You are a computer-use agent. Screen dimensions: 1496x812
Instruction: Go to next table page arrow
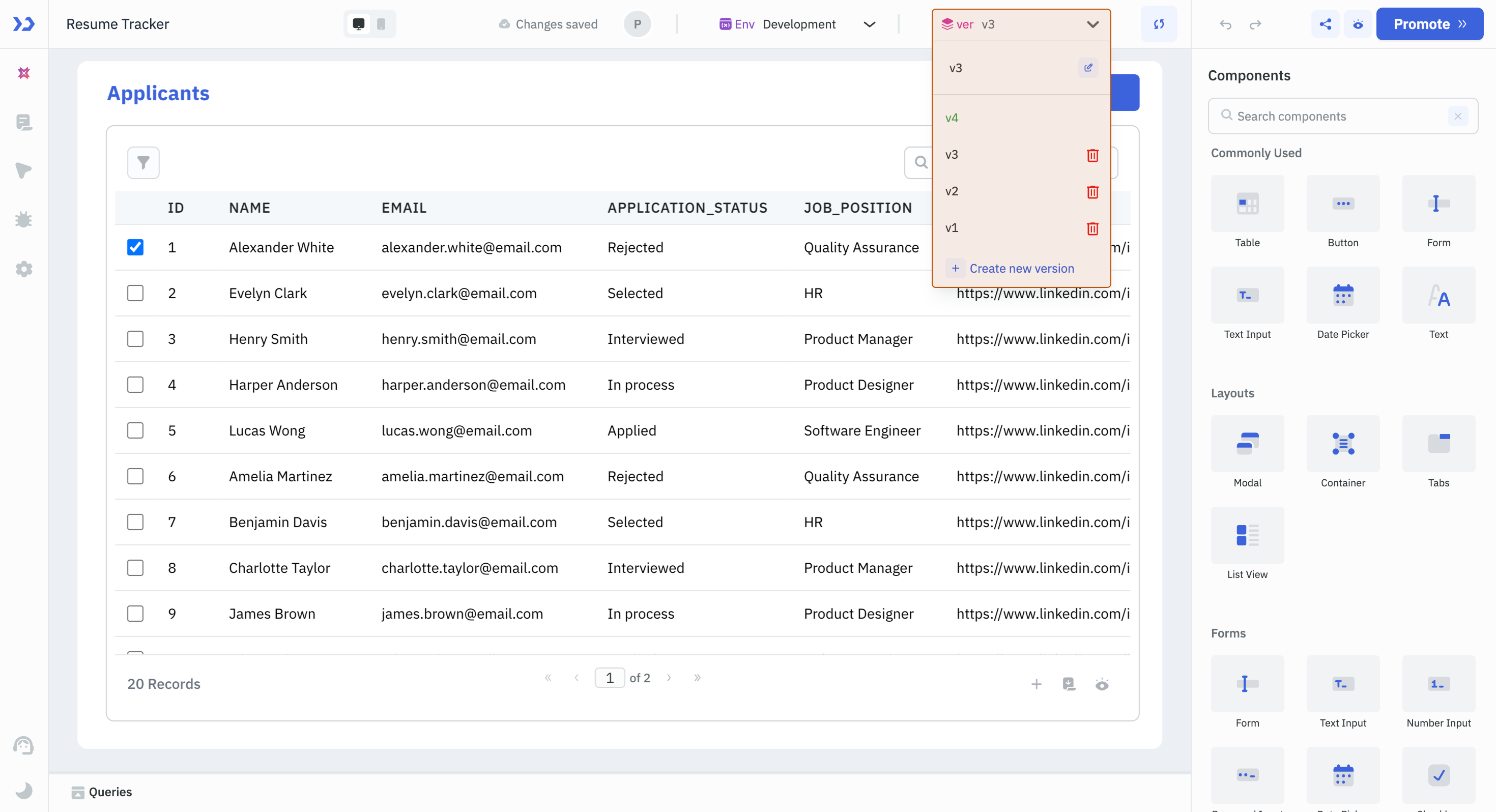669,678
